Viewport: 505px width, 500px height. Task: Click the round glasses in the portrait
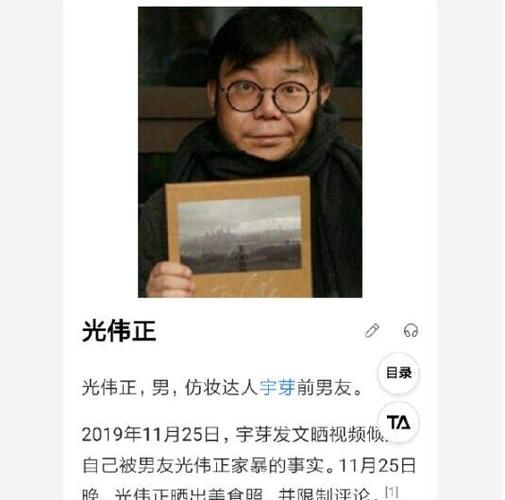pyautogui.click(x=267, y=96)
